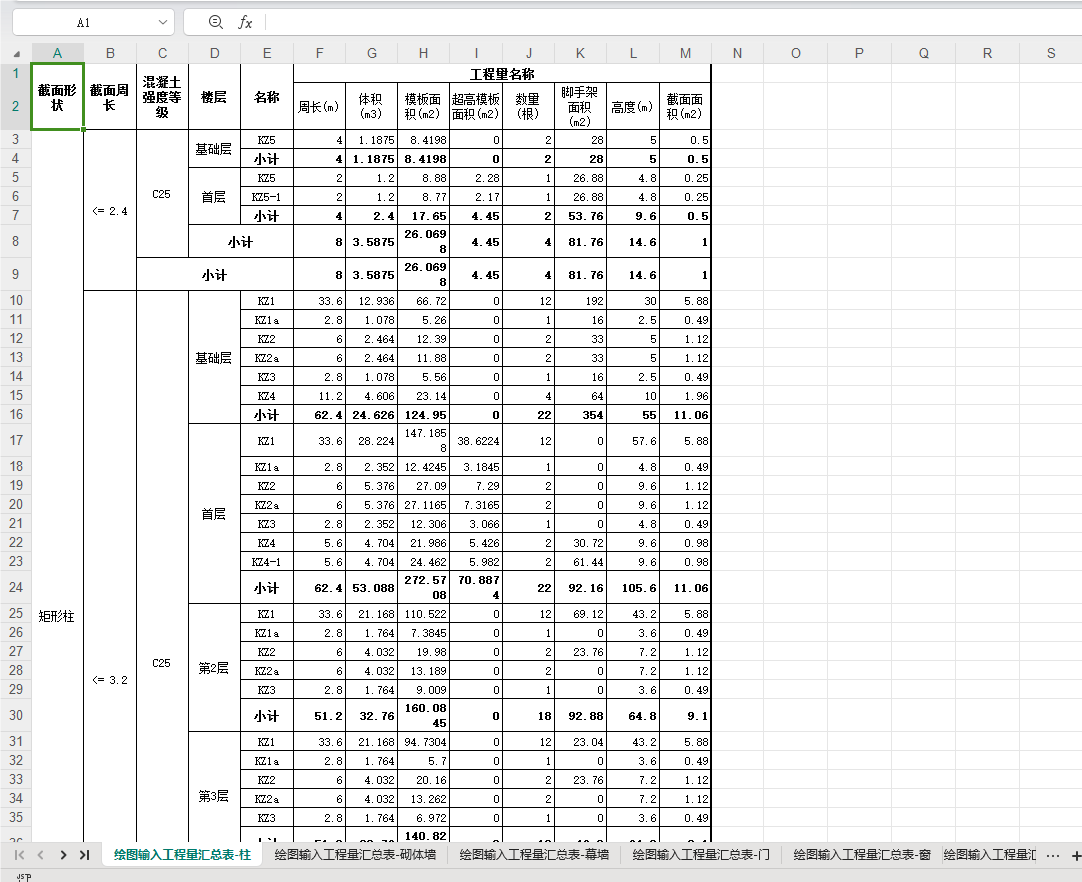1082x882 pixels.
Task: Click the select-all corner triangle of the grid
Action: pos(17,53)
